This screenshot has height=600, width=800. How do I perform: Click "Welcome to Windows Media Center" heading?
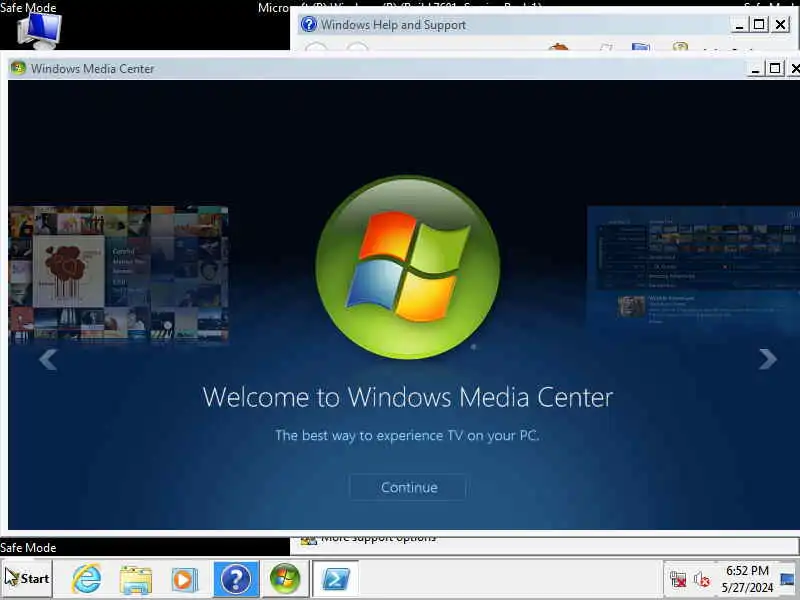[x=408, y=397]
